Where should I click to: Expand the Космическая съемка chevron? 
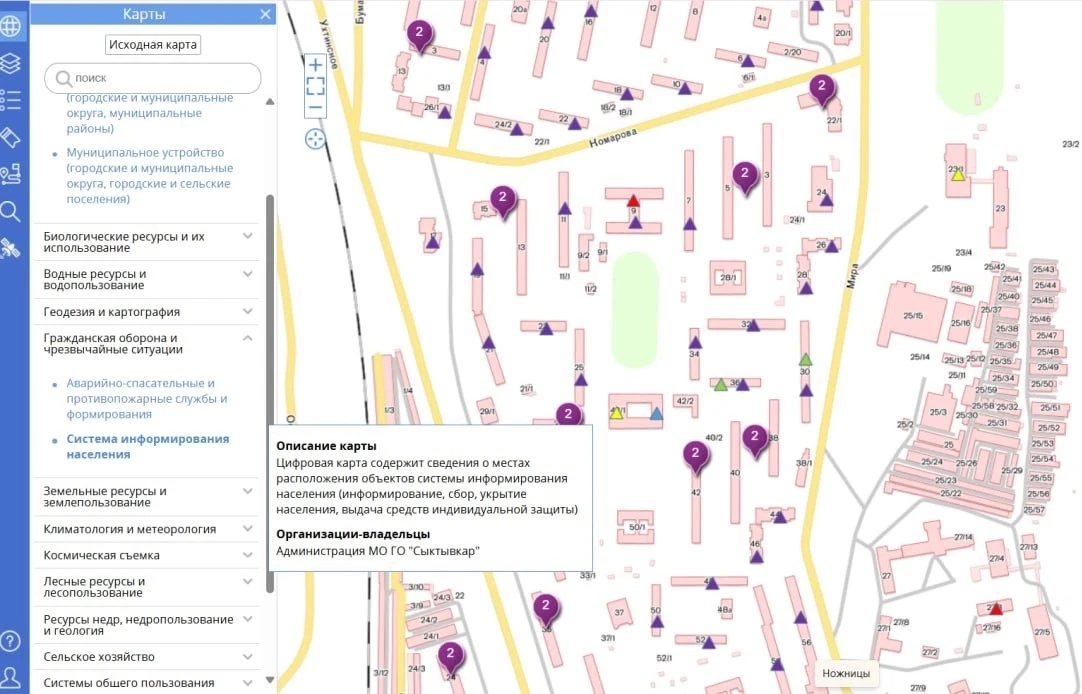(x=248, y=555)
